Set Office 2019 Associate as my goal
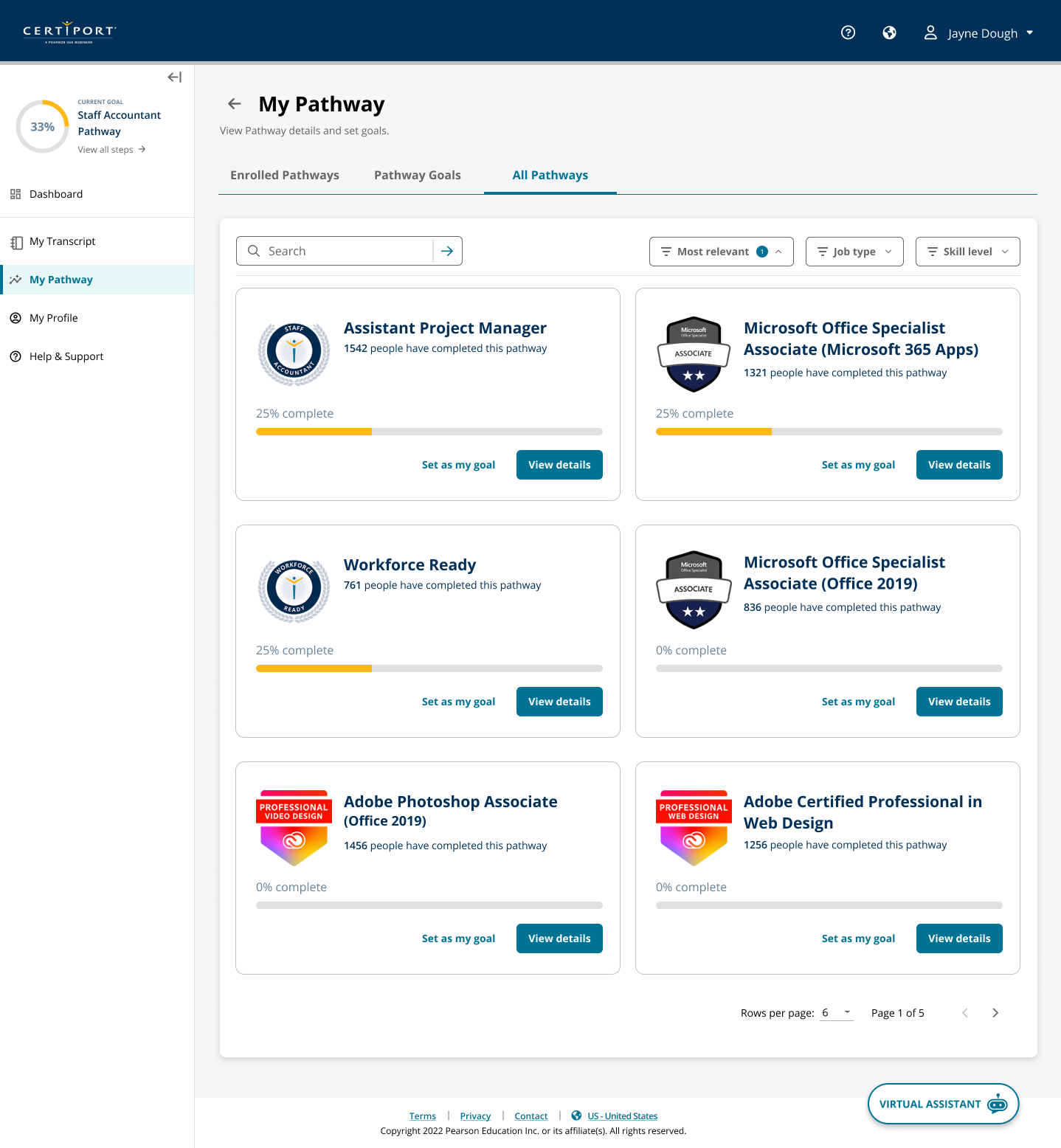1061x1148 pixels. [x=858, y=702]
